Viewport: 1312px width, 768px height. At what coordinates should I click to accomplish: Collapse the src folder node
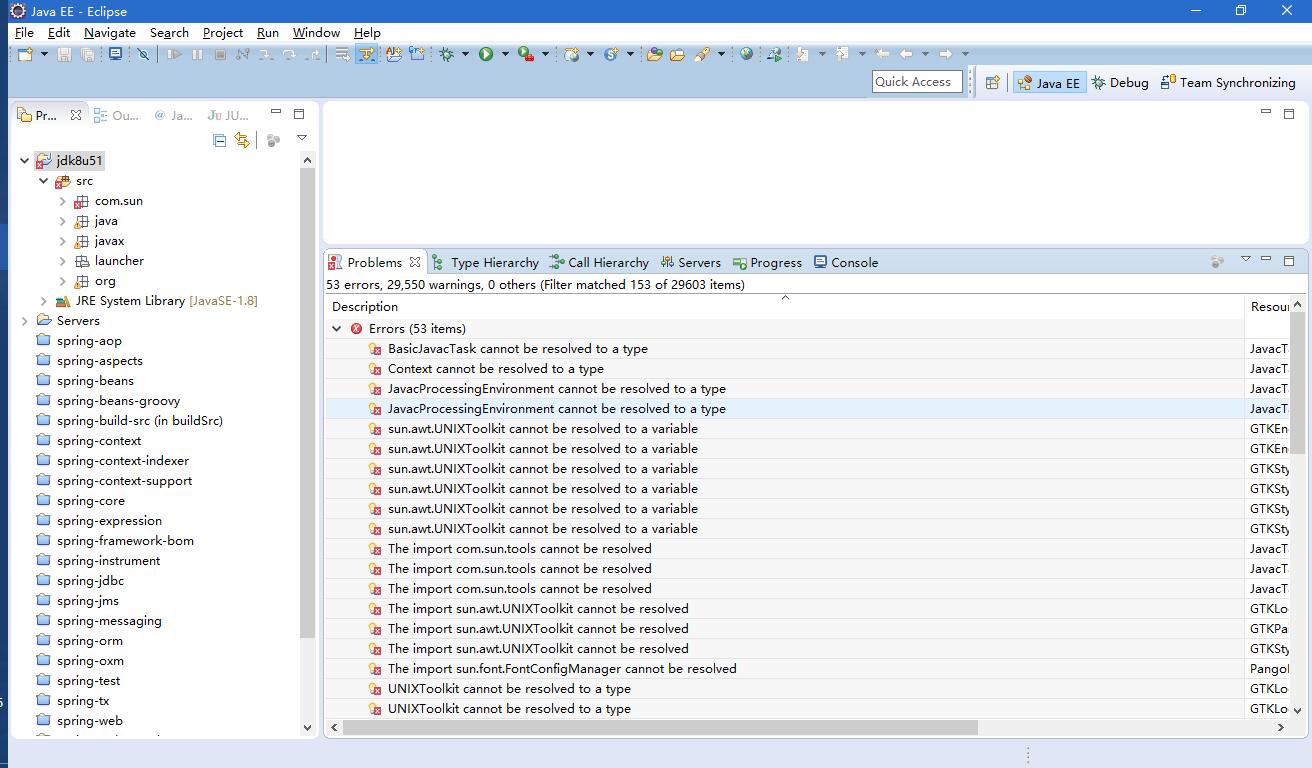pyautogui.click(x=43, y=181)
